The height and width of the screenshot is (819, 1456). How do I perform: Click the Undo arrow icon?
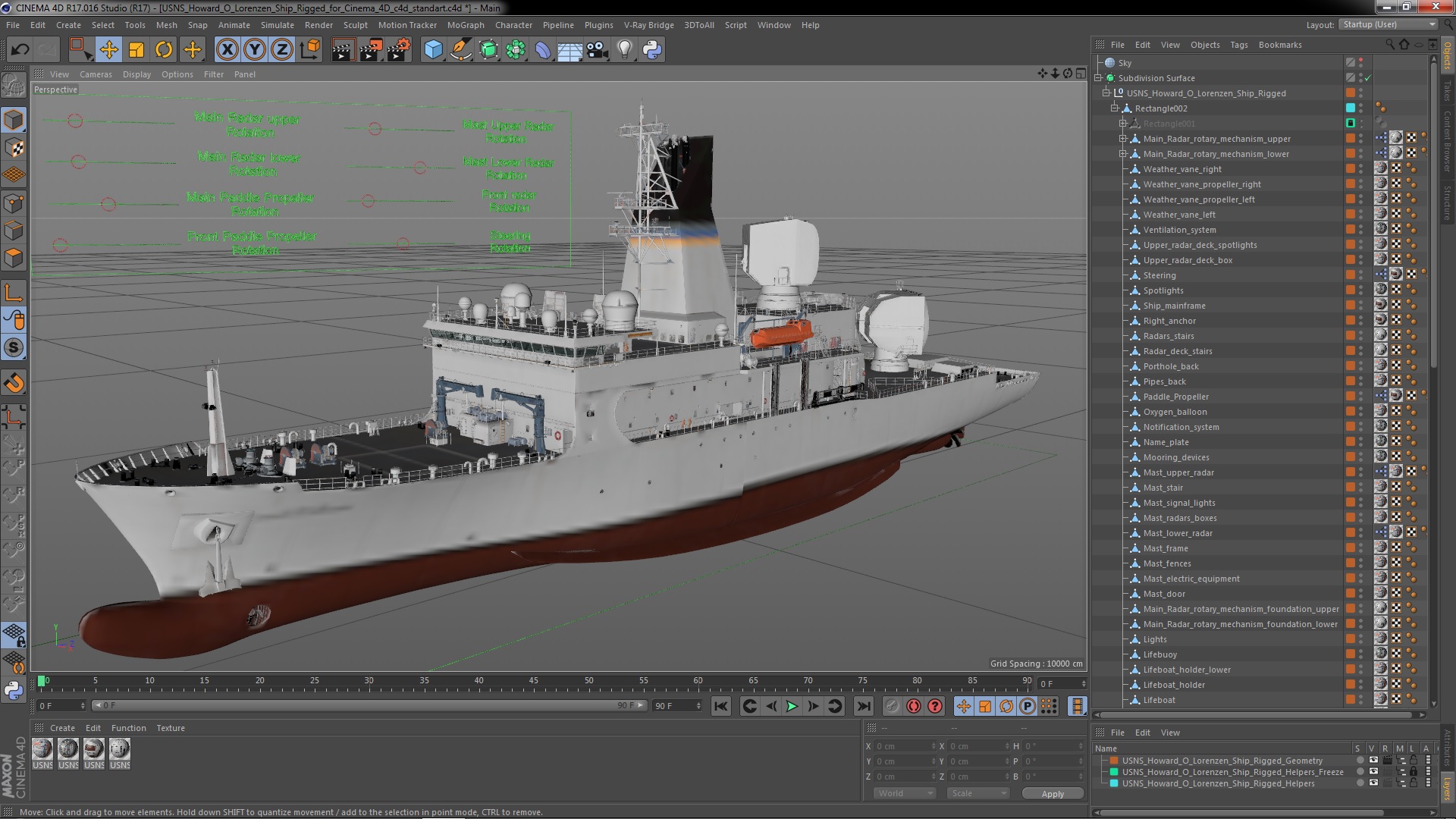20,50
